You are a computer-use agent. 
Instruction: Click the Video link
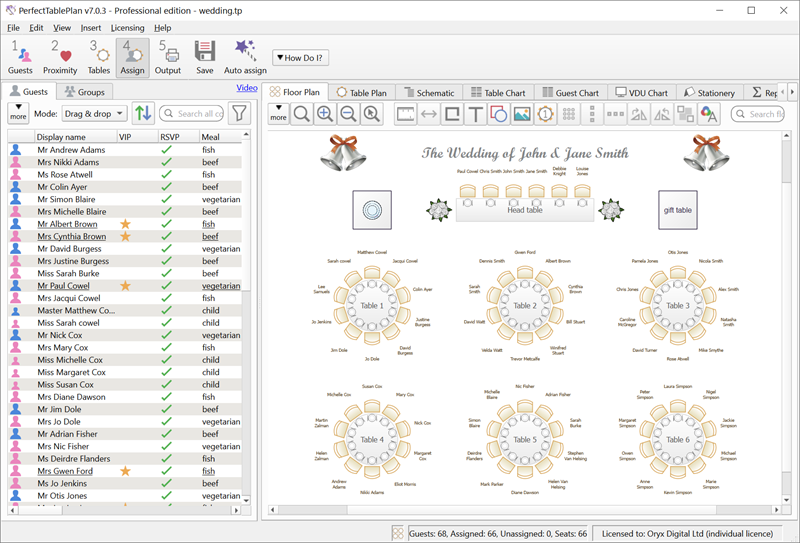246,88
